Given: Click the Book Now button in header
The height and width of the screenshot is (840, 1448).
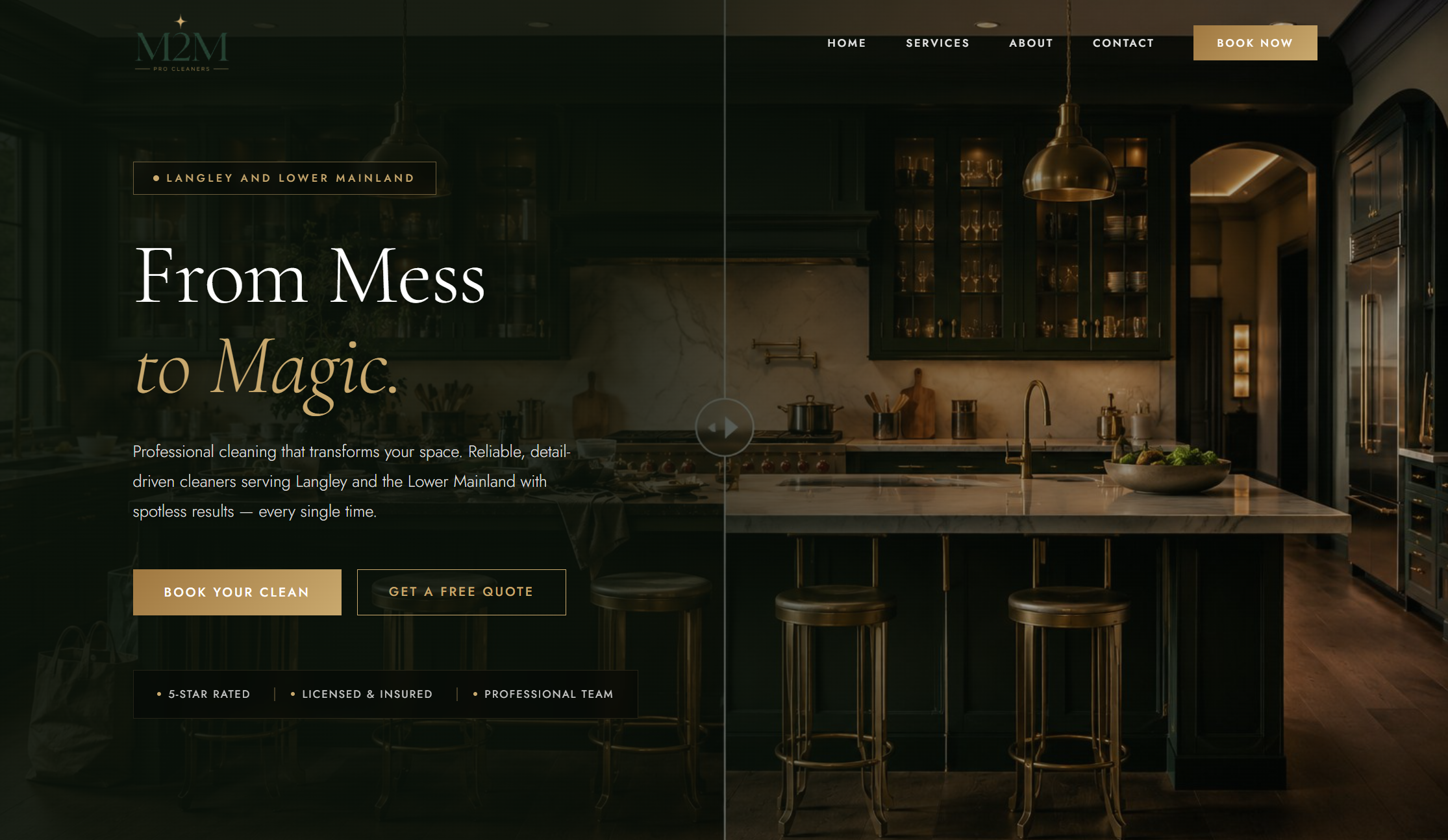Looking at the screenshot, I should tap(1255, 43).
